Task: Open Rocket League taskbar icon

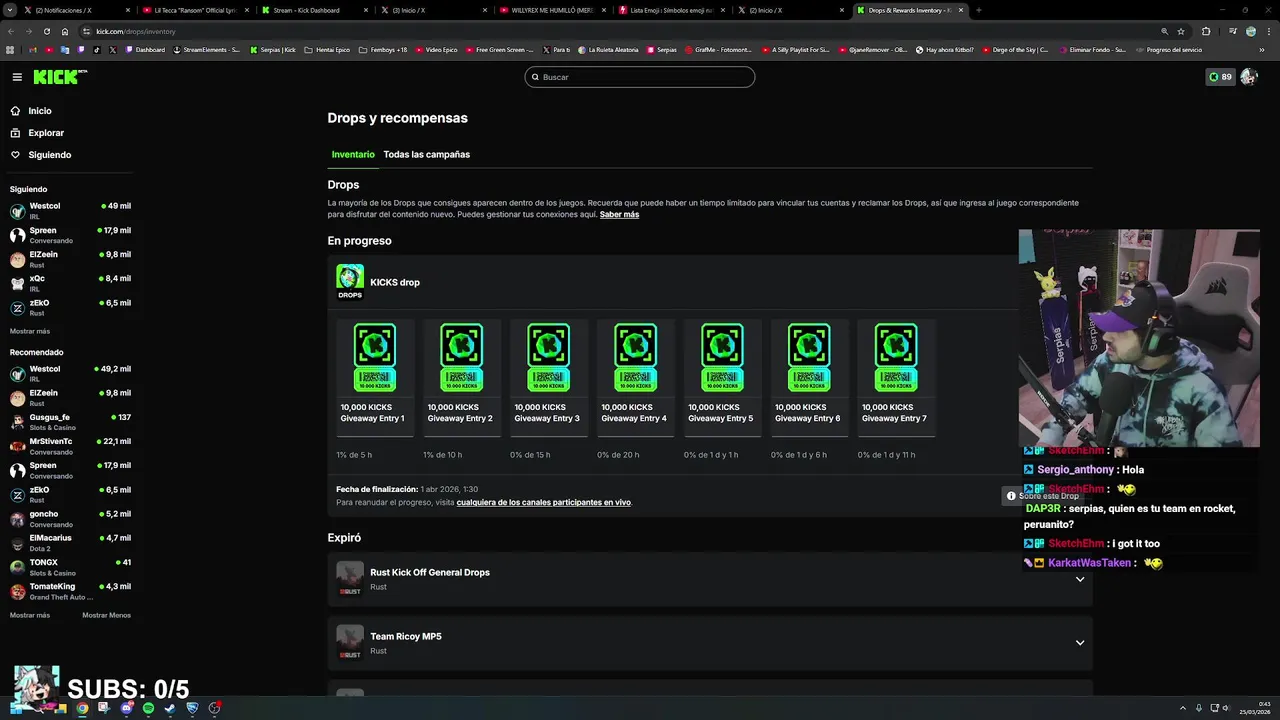Action: [192, 708]
